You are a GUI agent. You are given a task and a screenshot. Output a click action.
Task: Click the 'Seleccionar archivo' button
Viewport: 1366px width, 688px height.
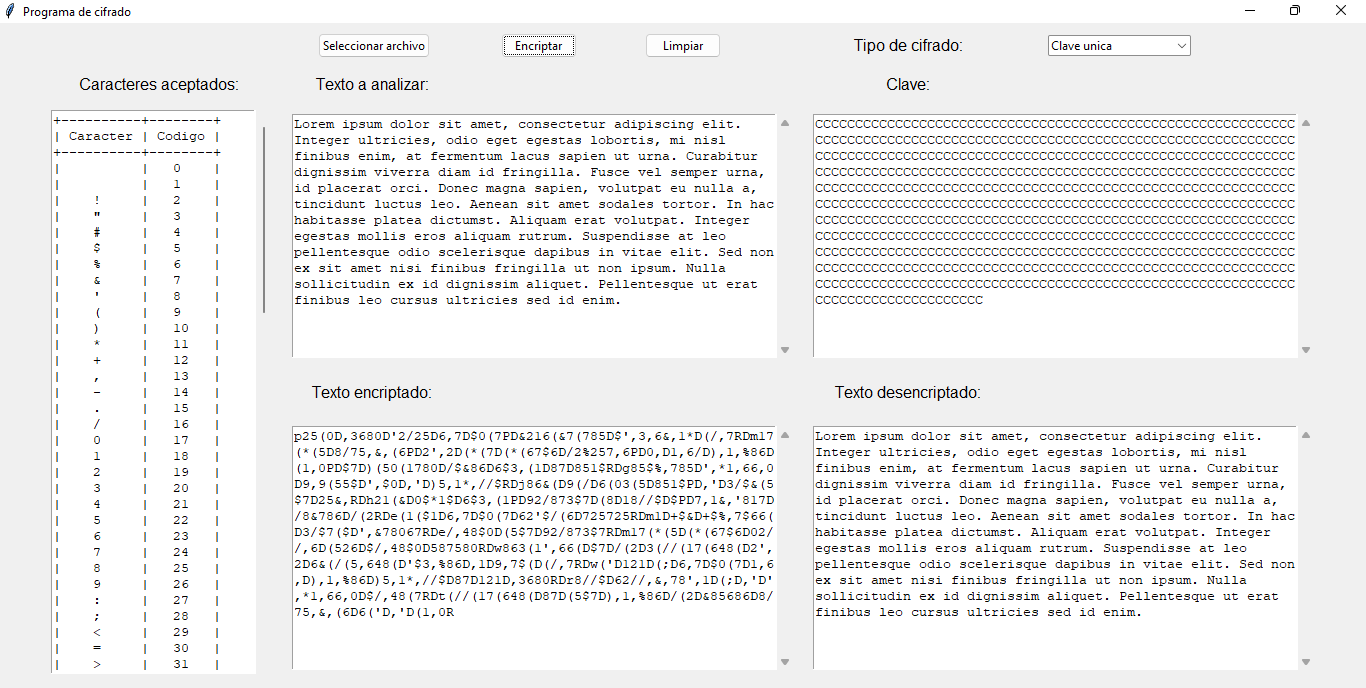coord(374,45)
